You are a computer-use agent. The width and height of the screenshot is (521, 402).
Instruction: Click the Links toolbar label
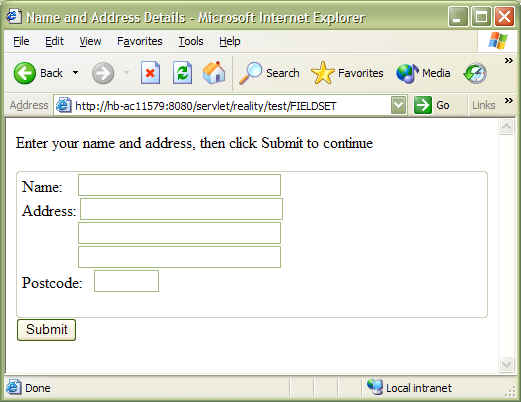point(484,105)
